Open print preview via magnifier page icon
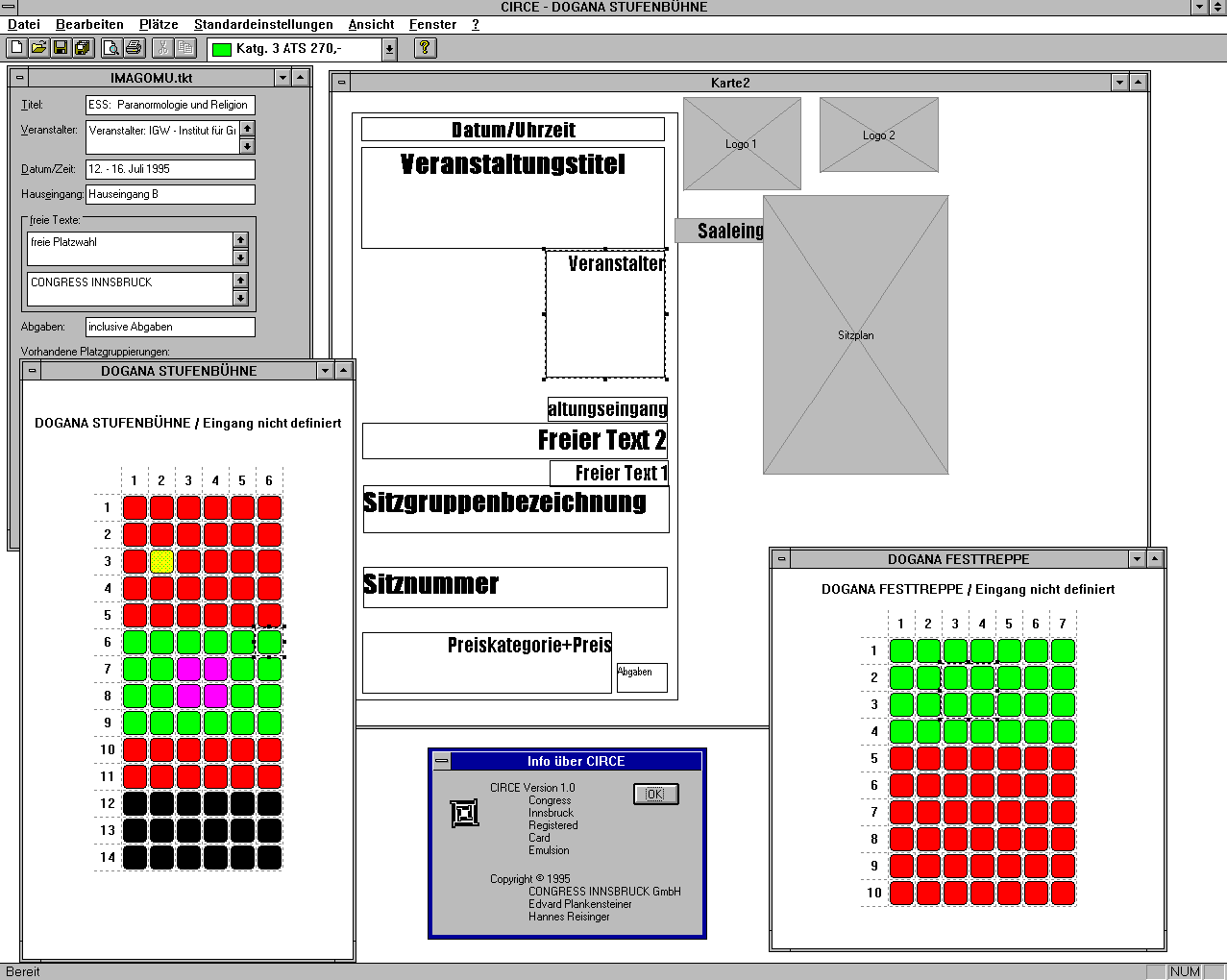This screenshot has width=1227, height=980. [111, 48]
